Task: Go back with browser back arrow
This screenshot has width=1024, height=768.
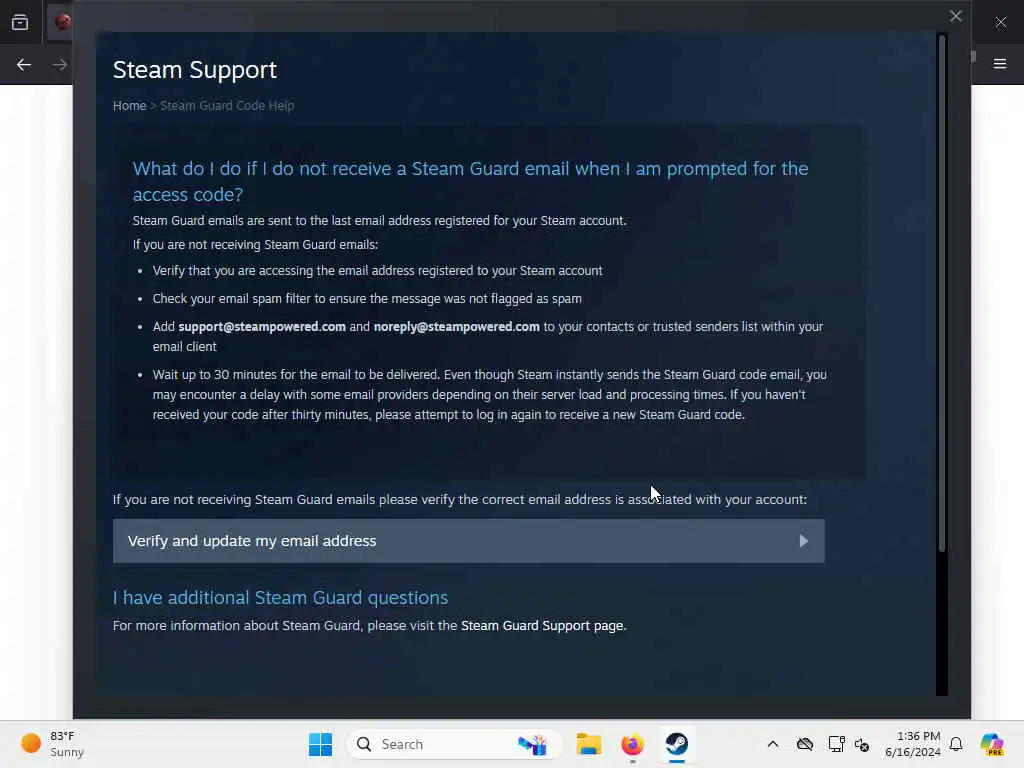Action: pos(24,65)
